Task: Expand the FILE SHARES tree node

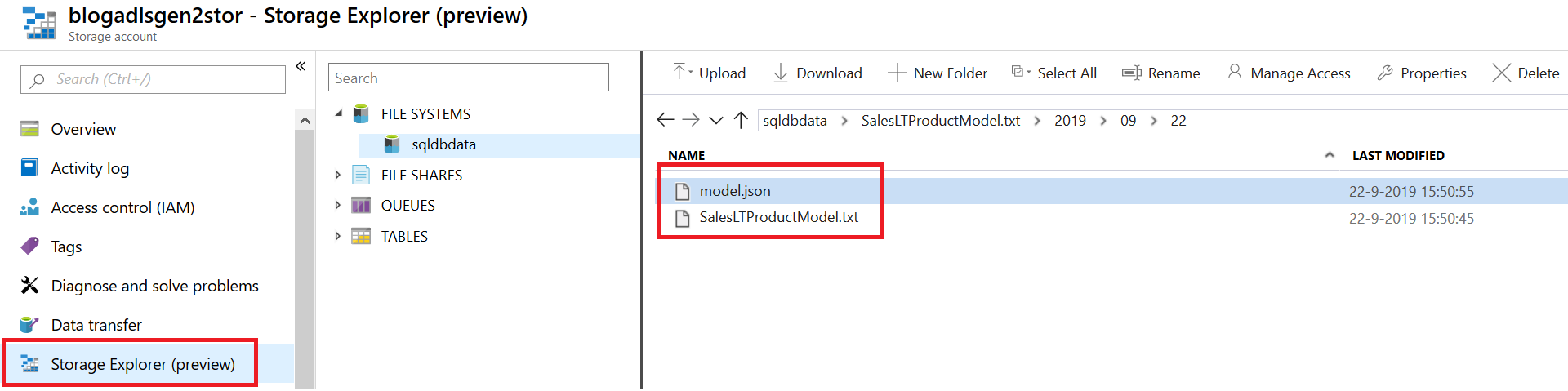Action: [338, 175]
